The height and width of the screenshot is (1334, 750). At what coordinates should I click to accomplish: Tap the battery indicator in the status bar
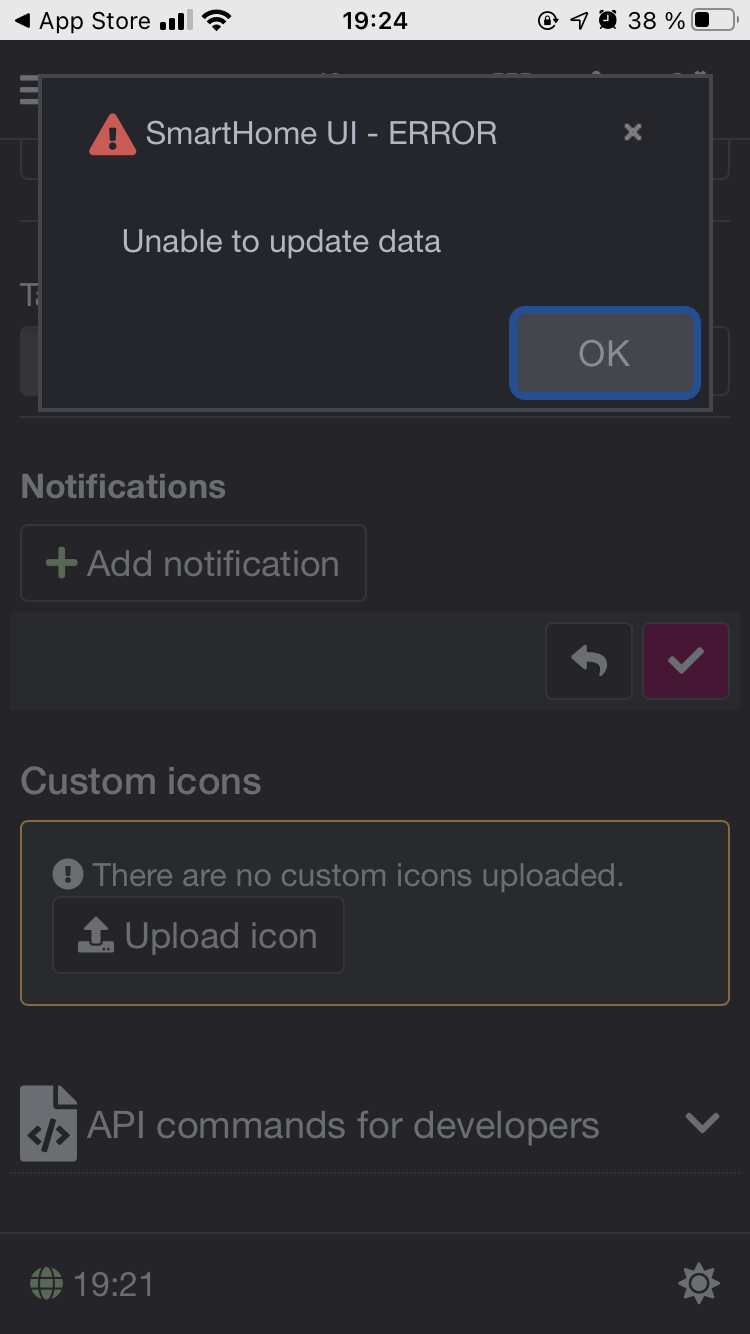714,20
